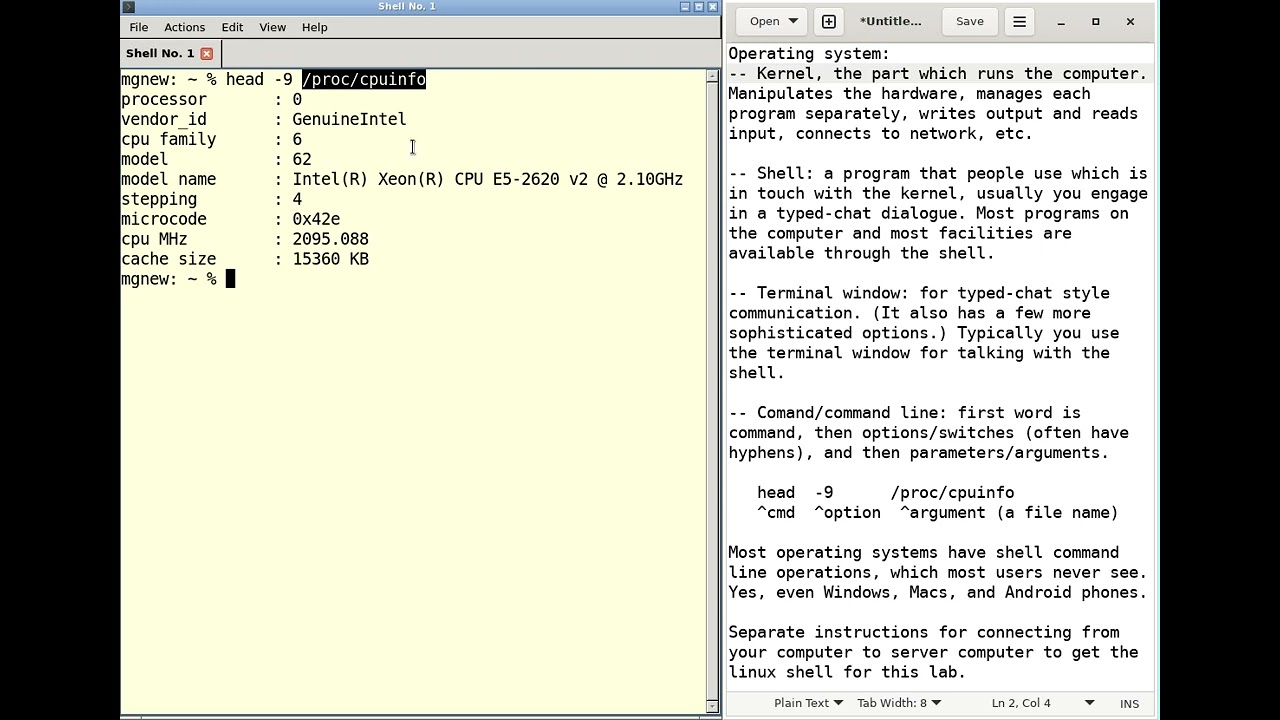This screenshot has height=720, width=1280.
Task: Click the 'stepping : 4' line
Action: [x=211, y=199]
